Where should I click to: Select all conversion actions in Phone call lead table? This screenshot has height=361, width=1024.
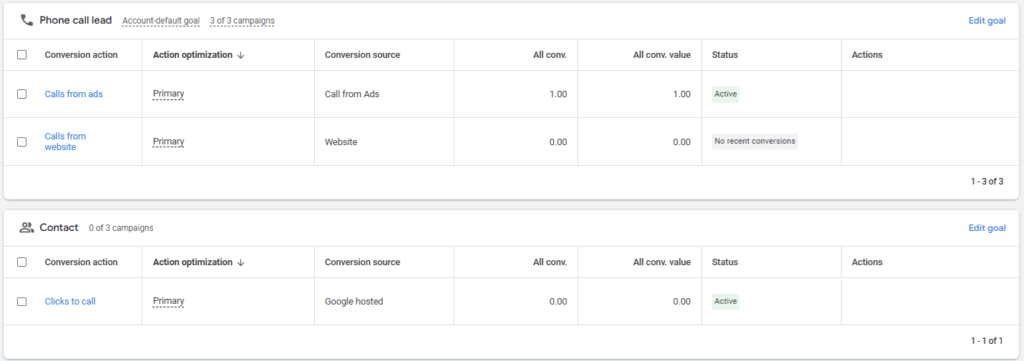22,55
